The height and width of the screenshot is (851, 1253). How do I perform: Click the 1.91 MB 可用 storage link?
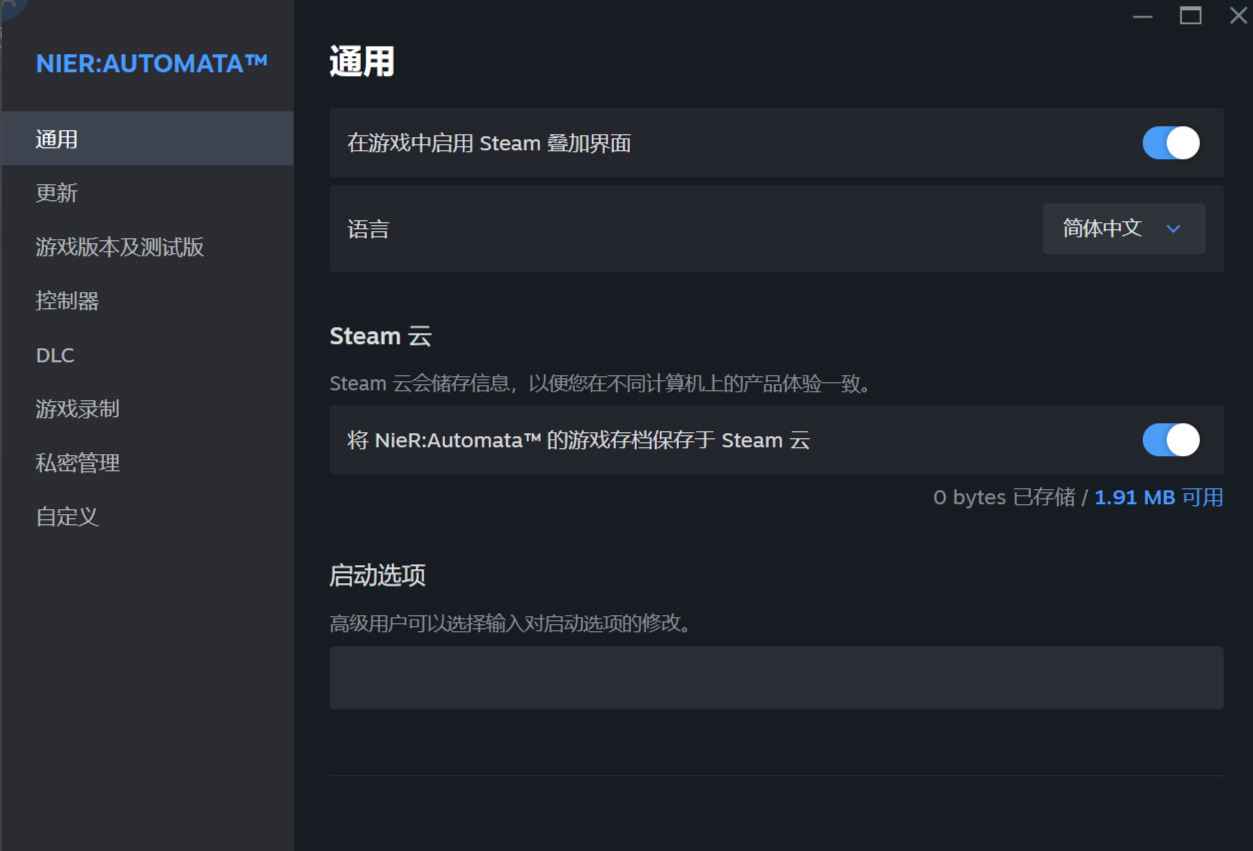[x=1159, y=497]
